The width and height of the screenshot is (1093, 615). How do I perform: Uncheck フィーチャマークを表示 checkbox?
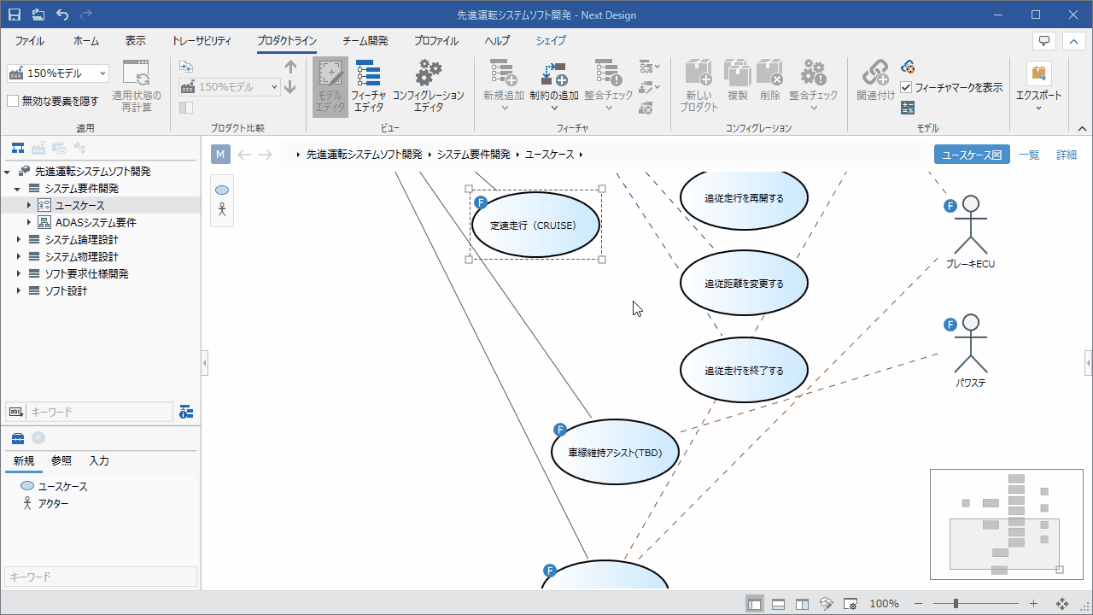(x=906, y=88)
